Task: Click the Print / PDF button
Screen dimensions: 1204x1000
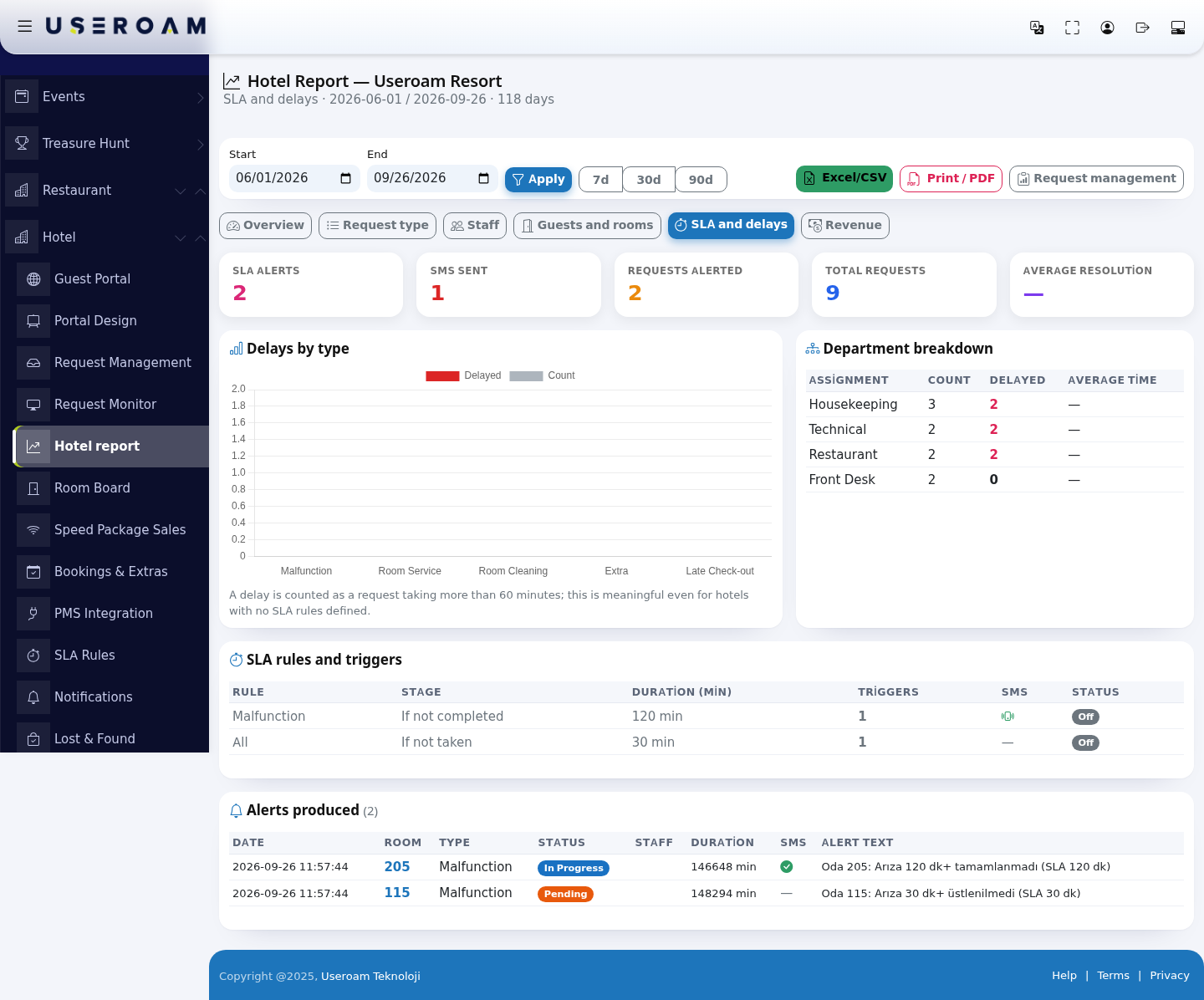Action: [x=951, y=179]
